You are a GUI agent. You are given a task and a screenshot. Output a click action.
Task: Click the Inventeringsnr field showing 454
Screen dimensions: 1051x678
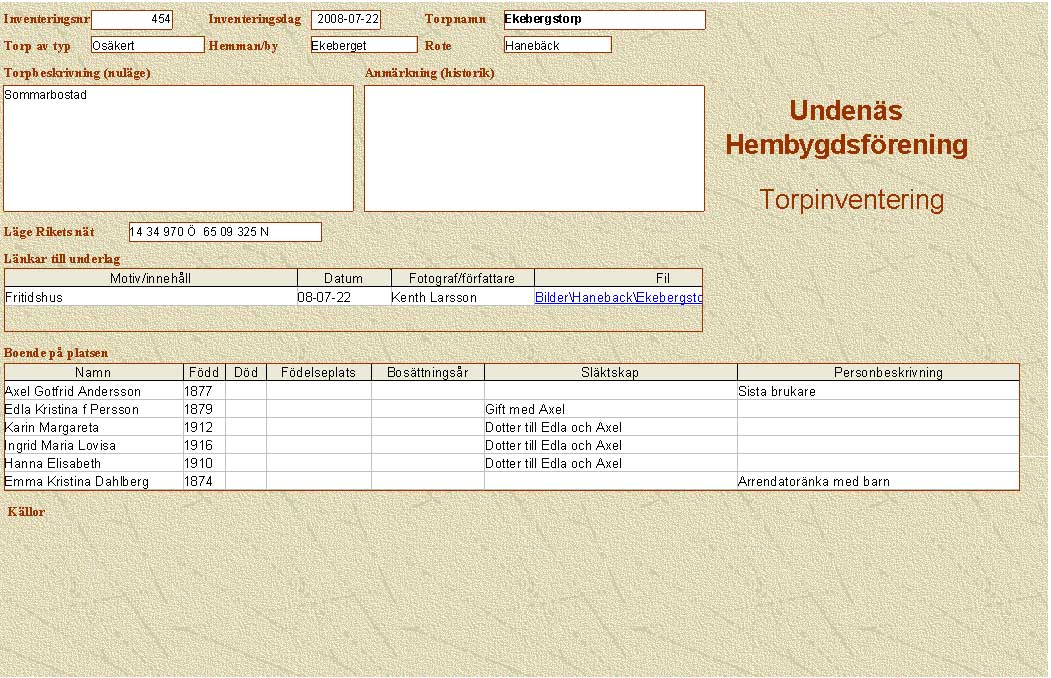tap(132, 20)
